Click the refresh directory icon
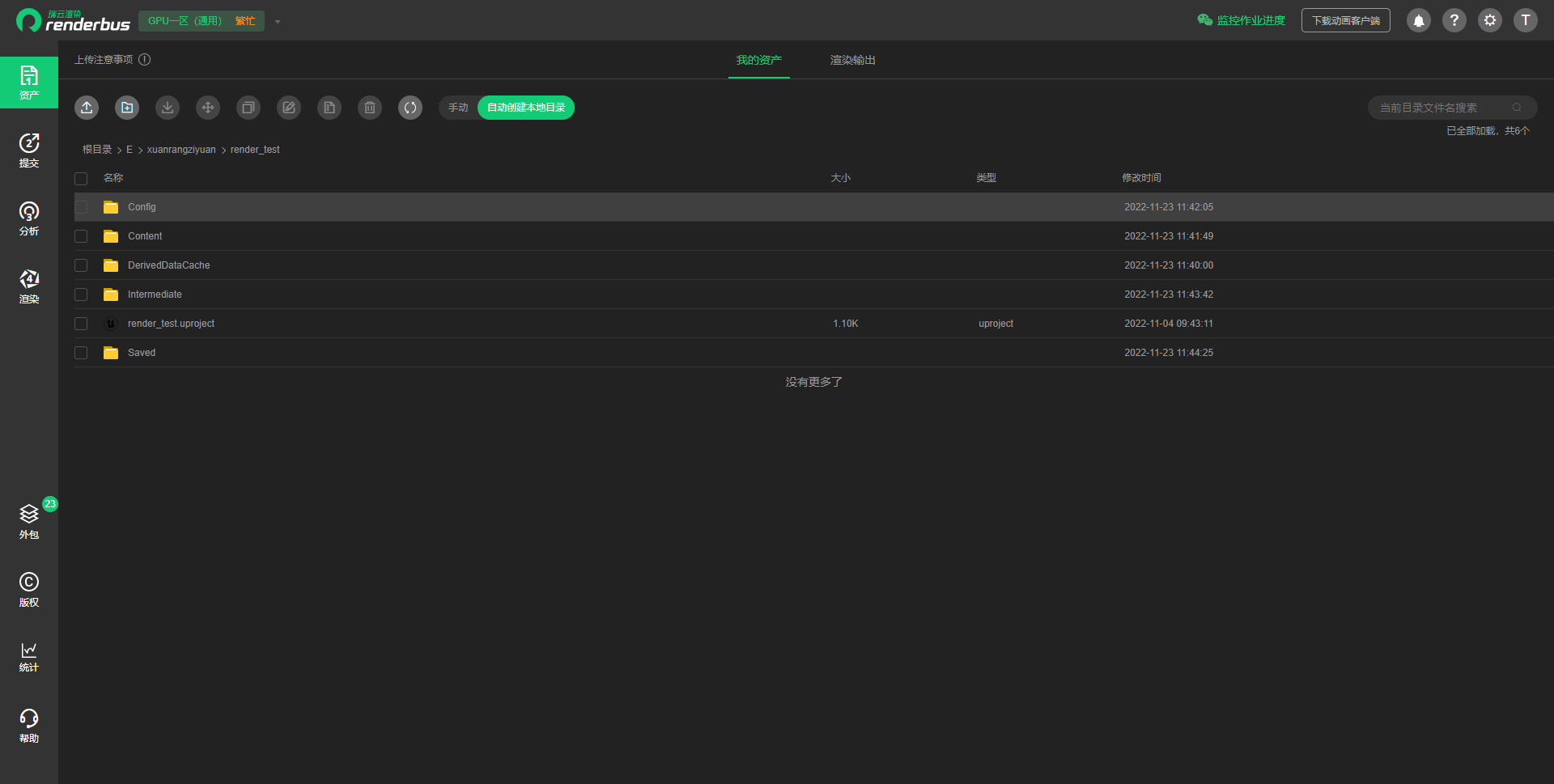 pyautogui.click(x=410, y=108)
